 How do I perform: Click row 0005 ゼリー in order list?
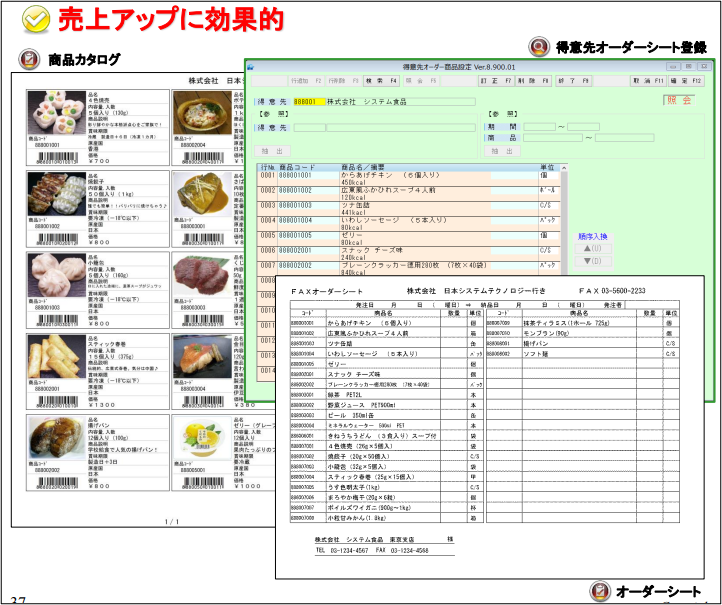[409, 239]
